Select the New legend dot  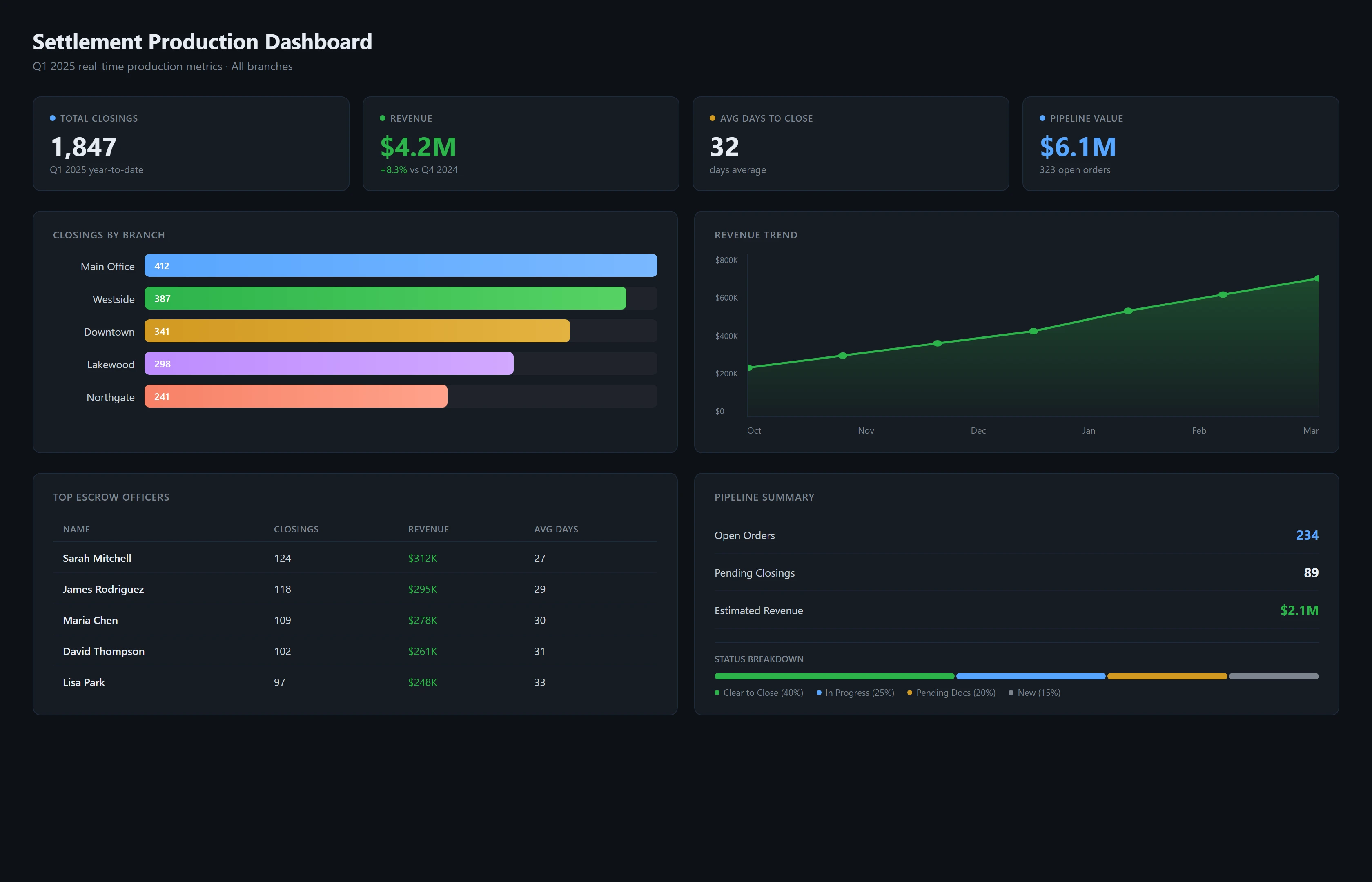(1011, 693)
